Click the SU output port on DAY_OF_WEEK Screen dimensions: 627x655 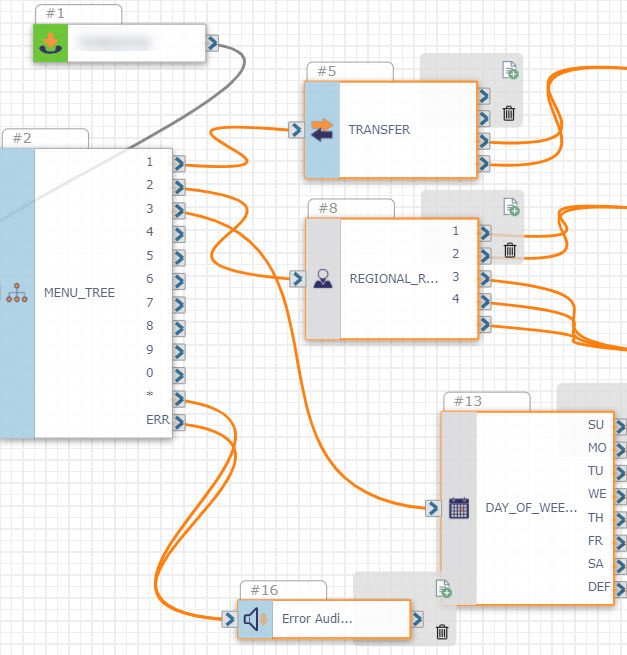coord(621,425)
